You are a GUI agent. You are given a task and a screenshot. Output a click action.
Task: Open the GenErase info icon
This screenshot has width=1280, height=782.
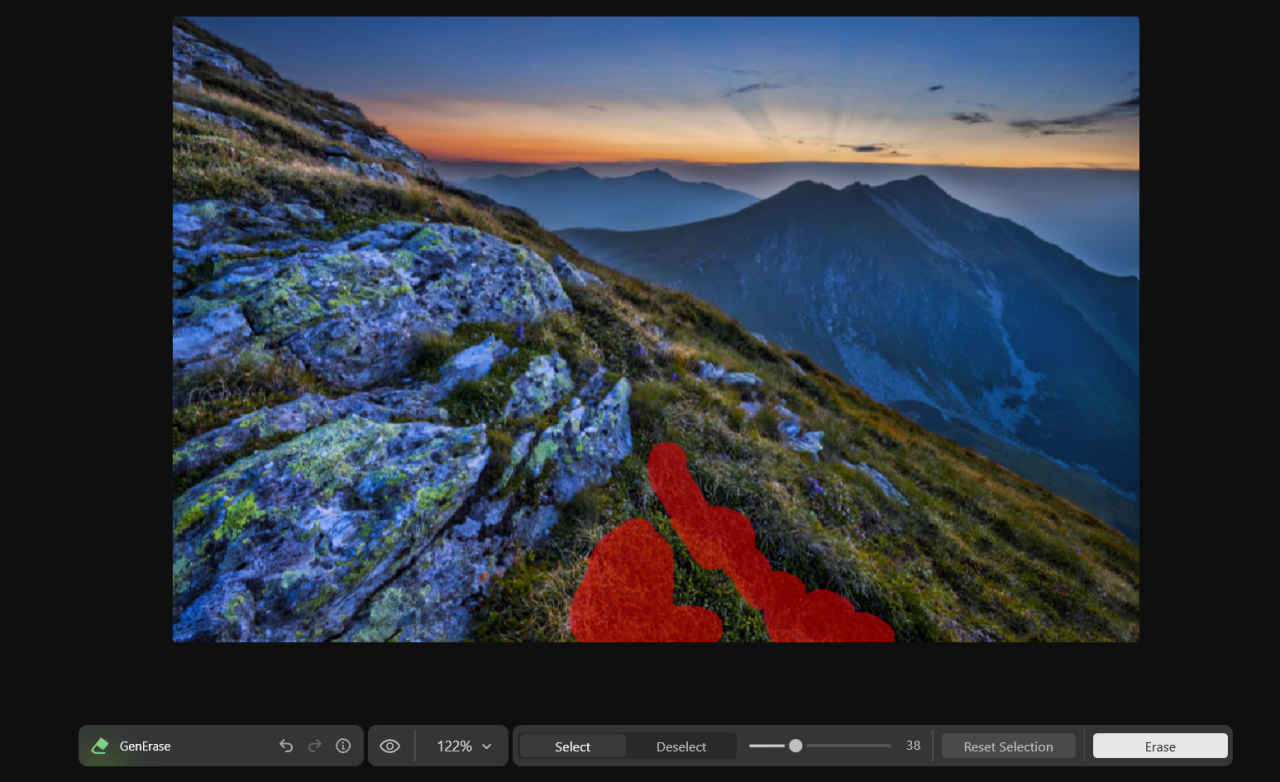coord(343,746)
